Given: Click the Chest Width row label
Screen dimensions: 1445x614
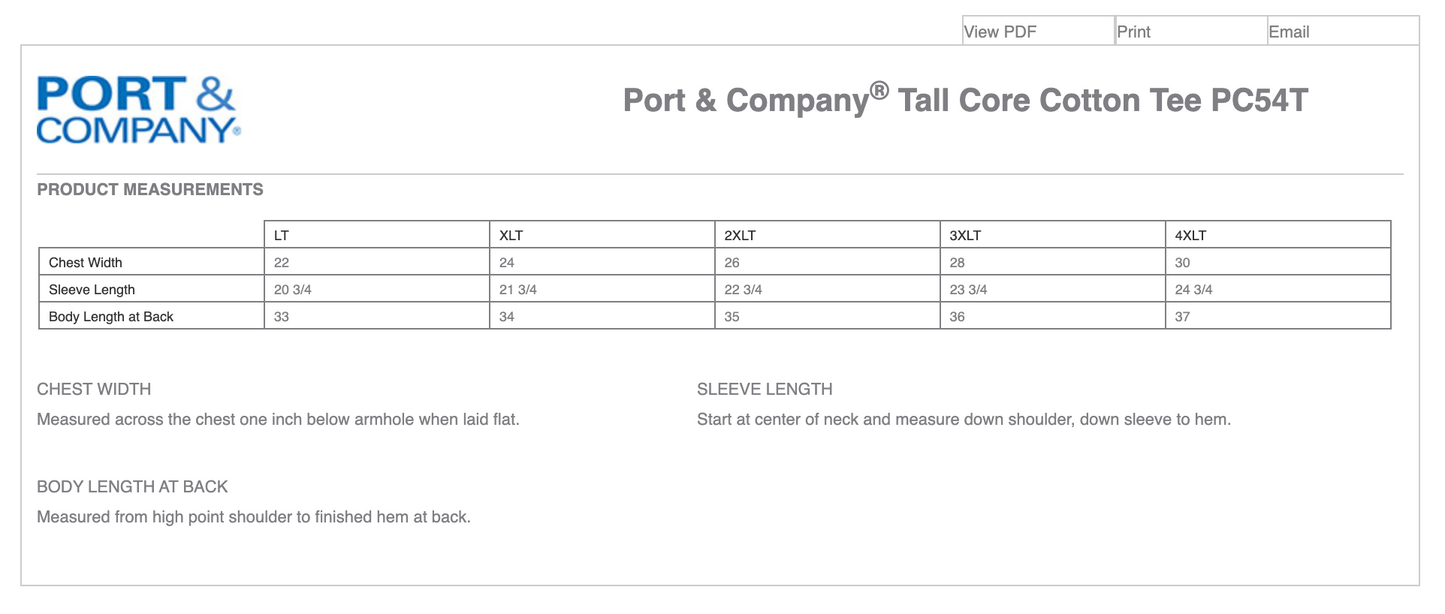Looking at the screenshot, I should pyautogui.click(x=86, y=263).
